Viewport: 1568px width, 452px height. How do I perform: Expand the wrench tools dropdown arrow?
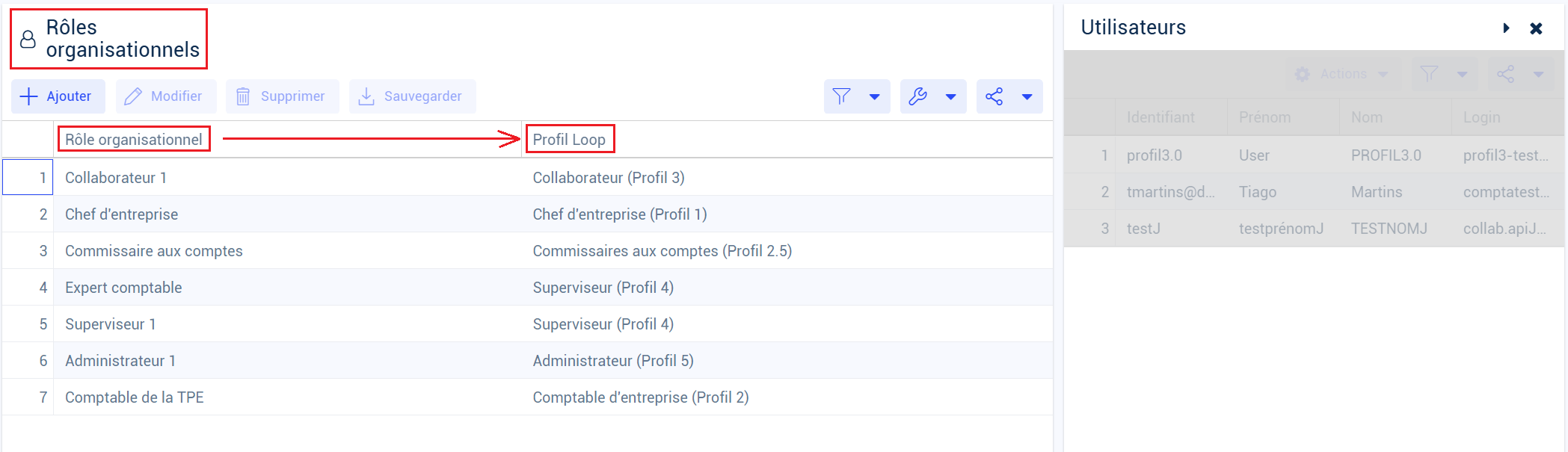[x=950, y=96]
